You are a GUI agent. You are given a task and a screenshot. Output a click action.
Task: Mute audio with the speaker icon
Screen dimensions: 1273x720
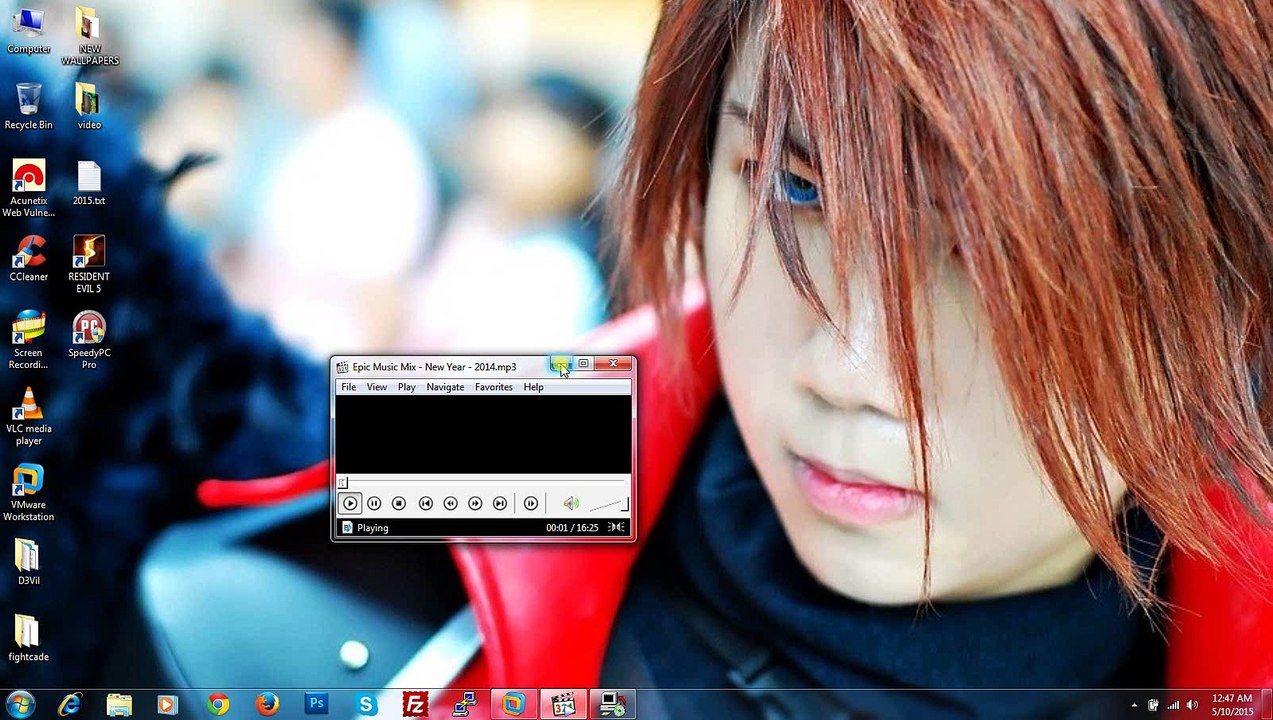click(570, 504)
